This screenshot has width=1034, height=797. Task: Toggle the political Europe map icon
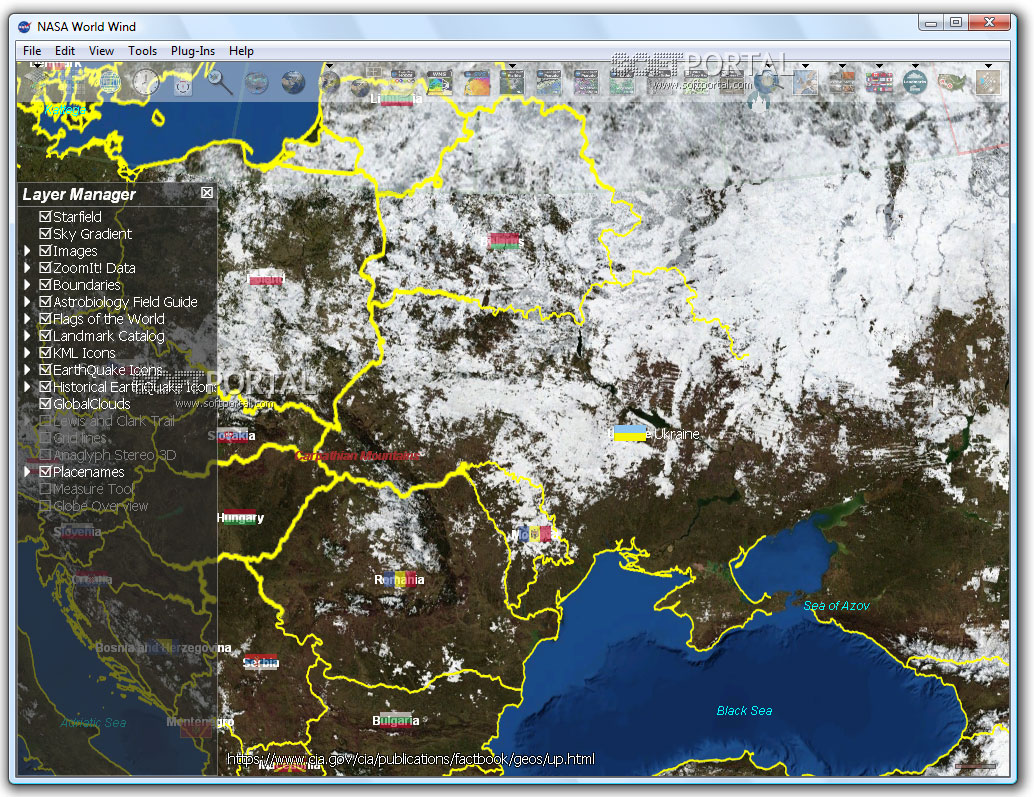coord(805,82)
